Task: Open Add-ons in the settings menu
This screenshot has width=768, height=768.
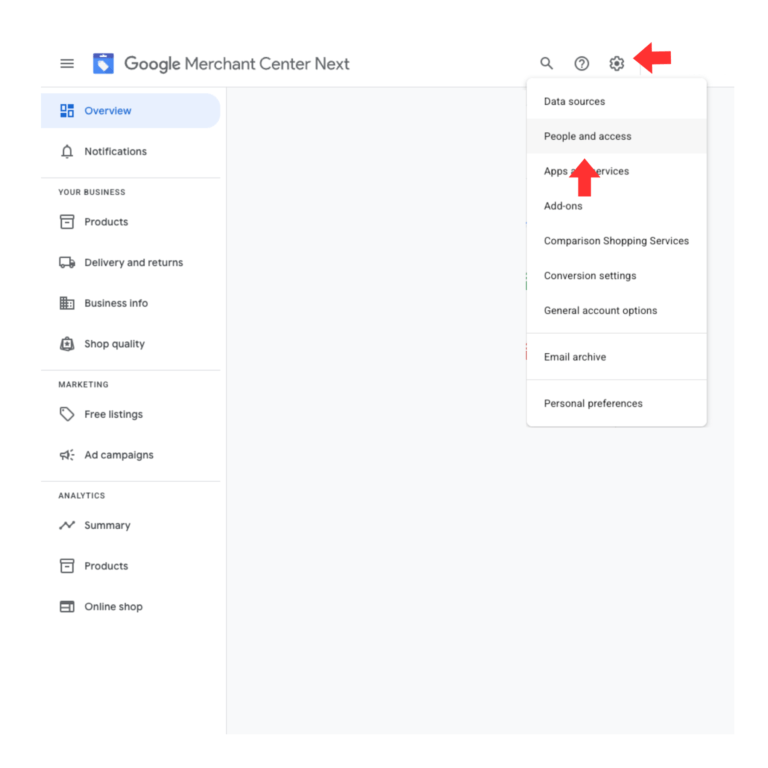Action: 563,206
